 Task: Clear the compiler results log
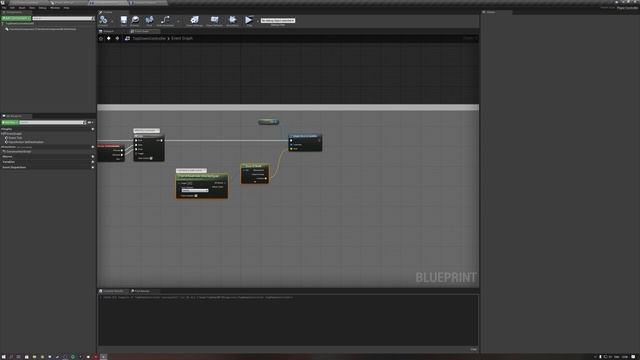coord(473,349)
